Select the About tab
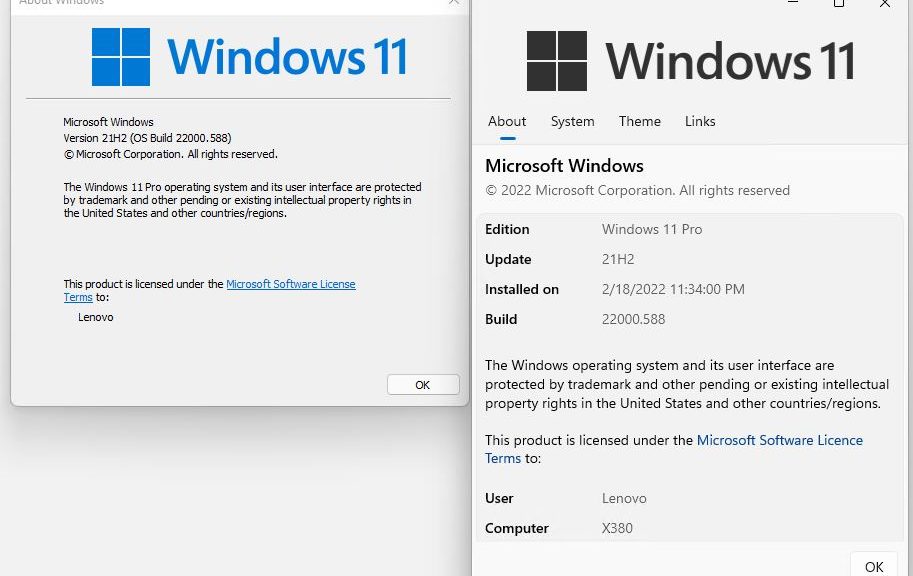This screenshot has width=913, height=576. (507, 121)
